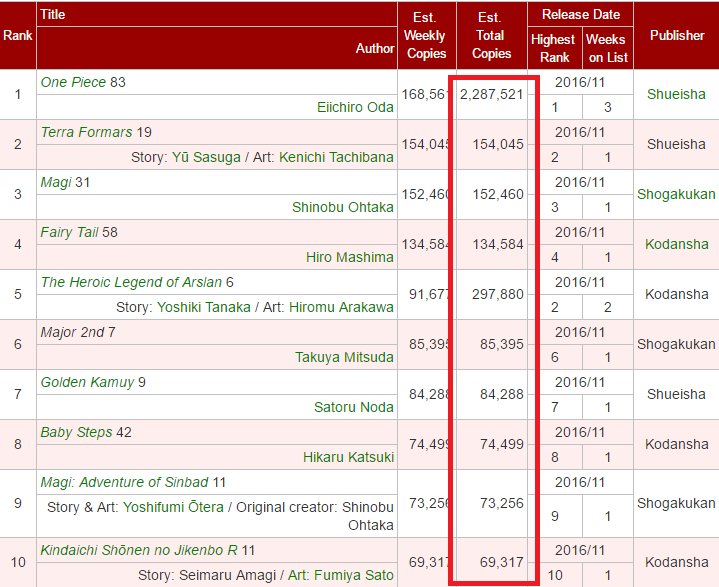Screen dimensions: 719x587
Task: Visit Hiro Mashima's author page
Action: click(349, 257)
